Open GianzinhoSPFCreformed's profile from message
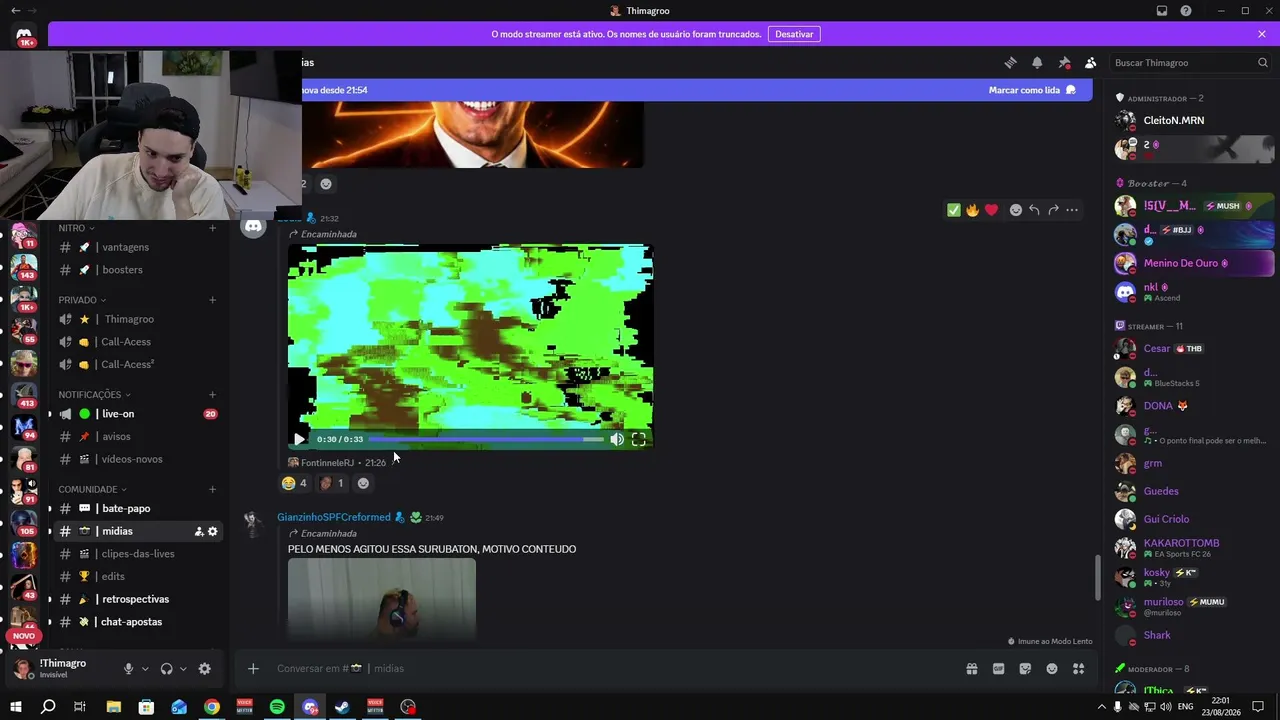Image resolution: width=1280 pixels, height=720 pixels. tap(334, 517)
